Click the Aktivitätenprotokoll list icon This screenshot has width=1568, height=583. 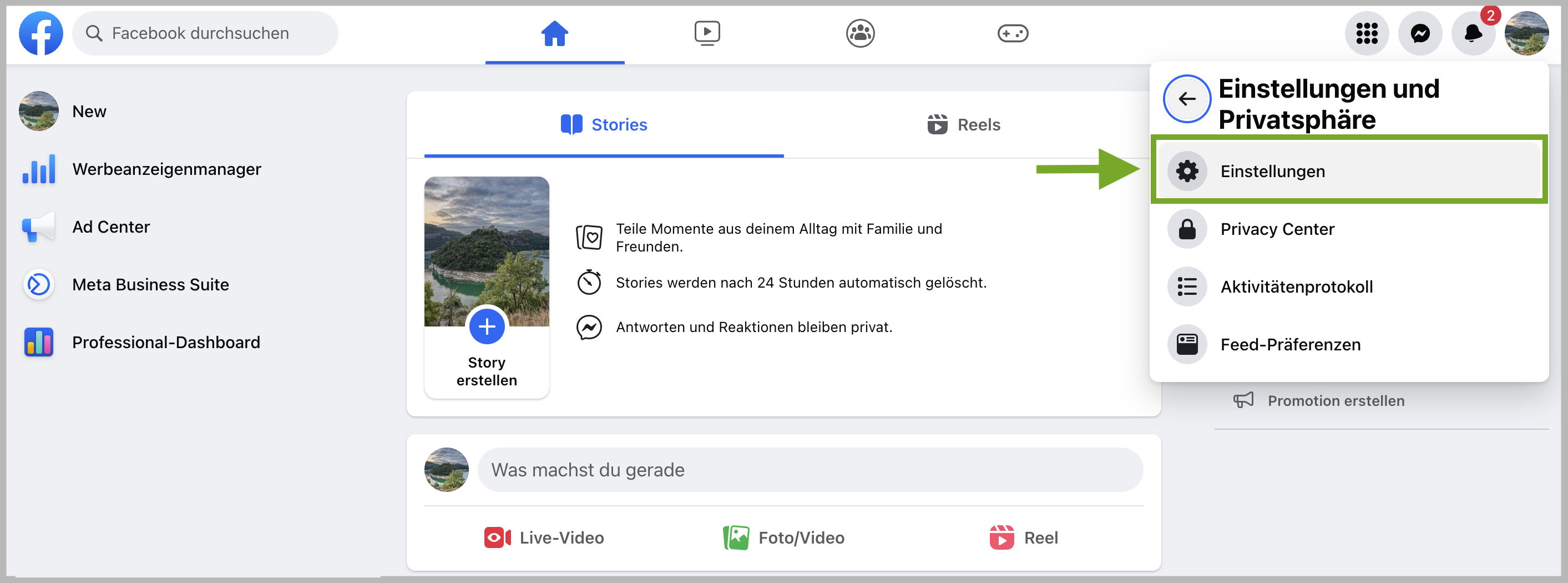(x=1187, y=287)
